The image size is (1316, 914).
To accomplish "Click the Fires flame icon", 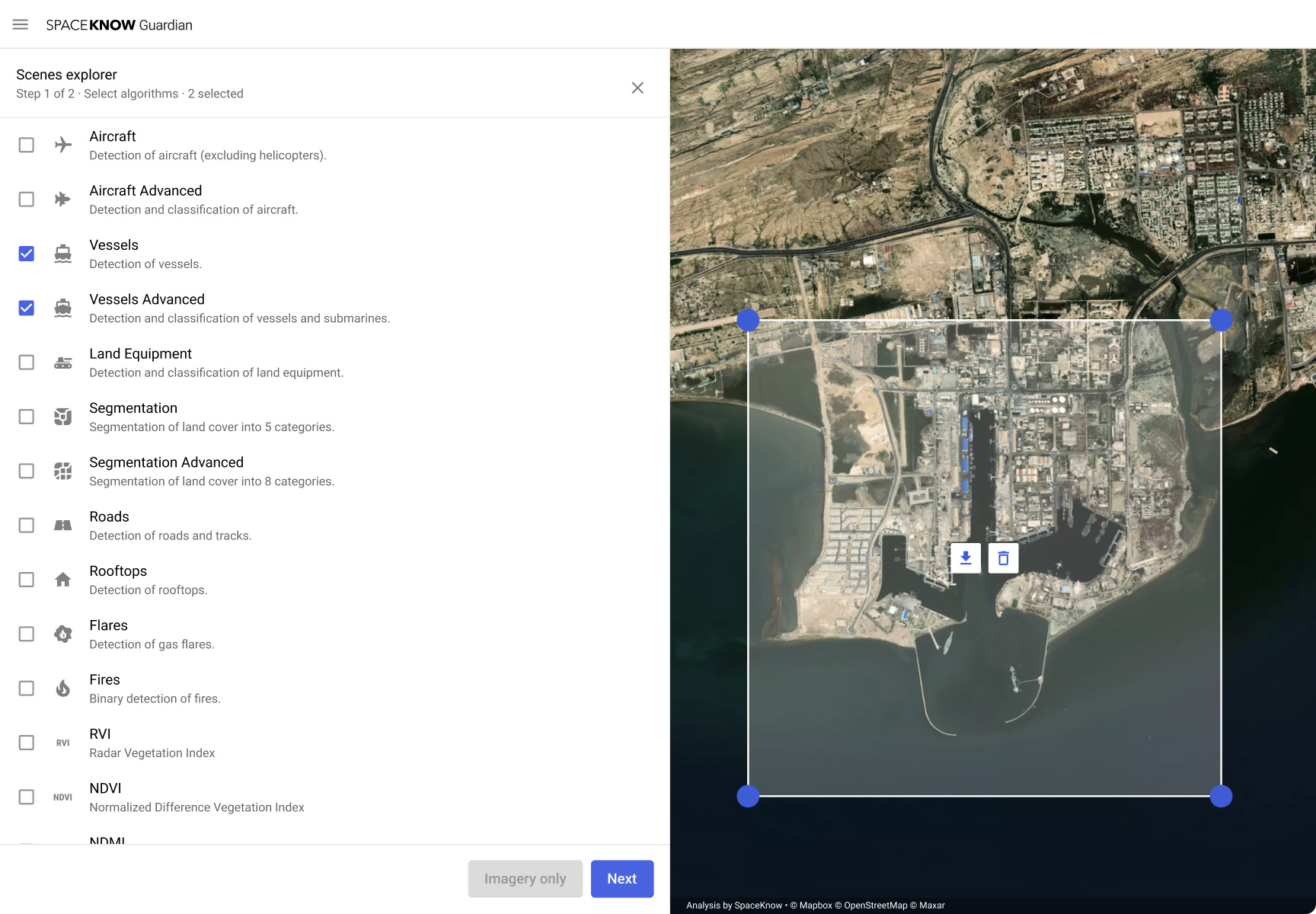I will point(63,689).
